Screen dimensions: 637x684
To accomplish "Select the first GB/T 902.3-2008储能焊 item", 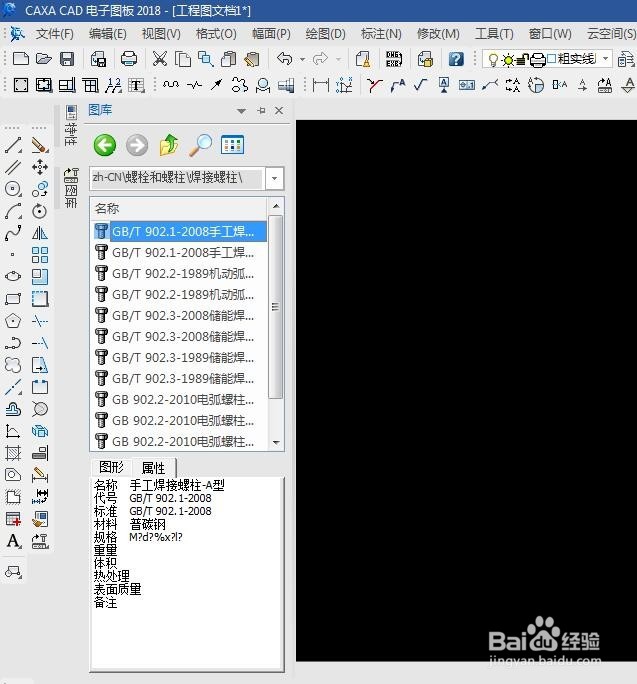I will 179,315.
